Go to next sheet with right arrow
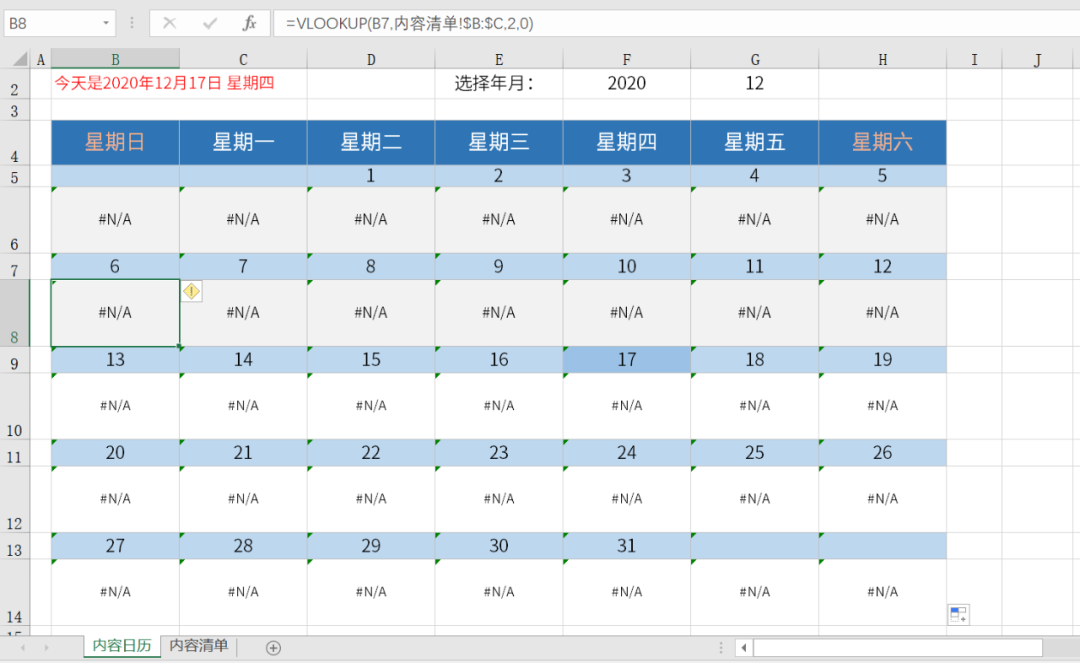Viewport: 1080px width, 663px height. click(47, 647)
